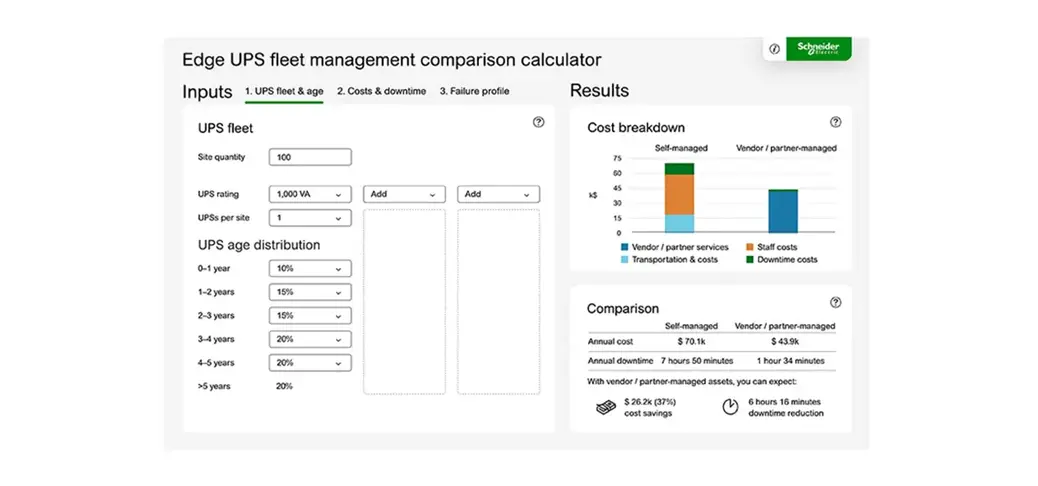Click the self-managed light blue transportation bar

point(679,224)
